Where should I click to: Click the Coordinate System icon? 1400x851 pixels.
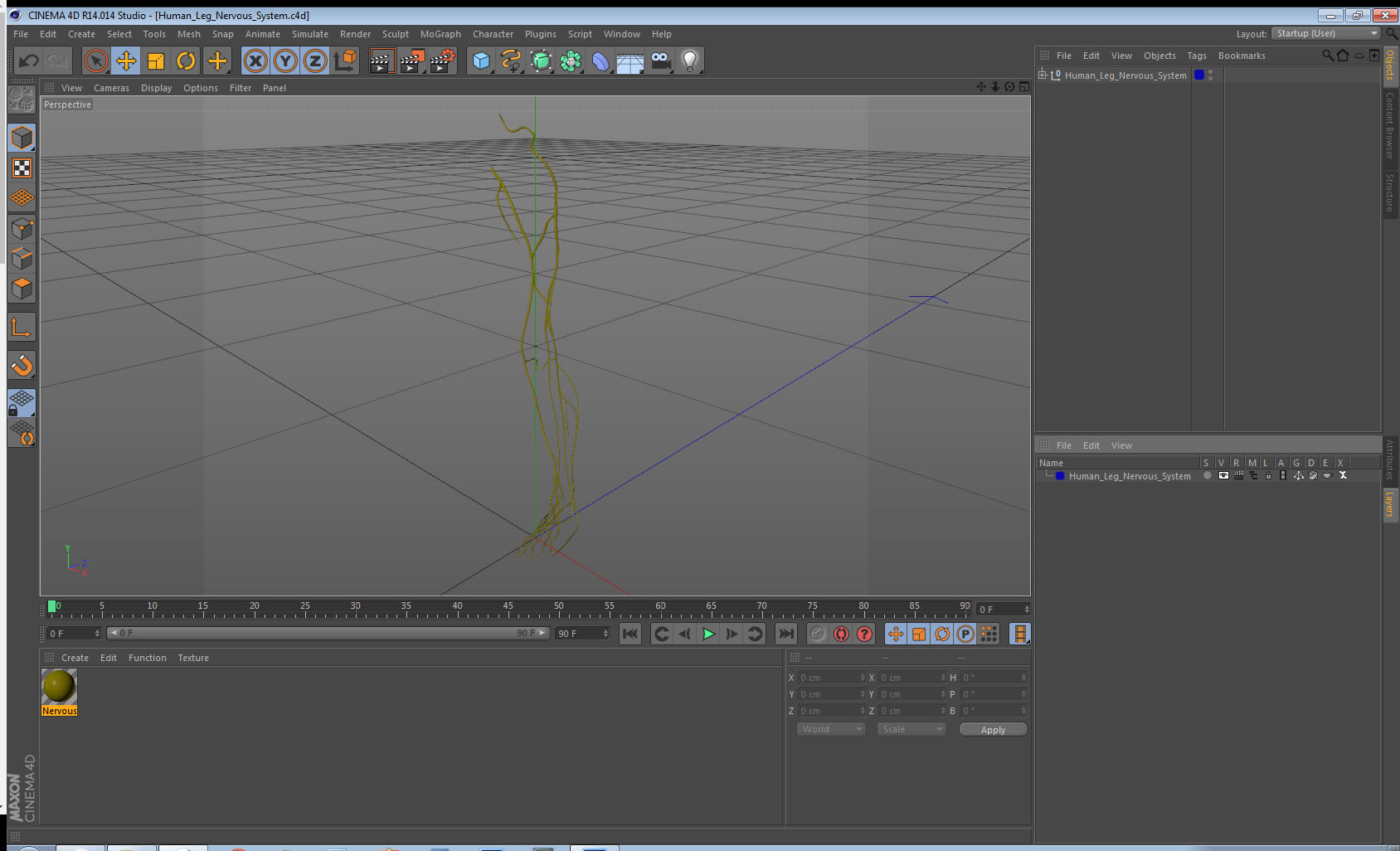pos(345,61)
